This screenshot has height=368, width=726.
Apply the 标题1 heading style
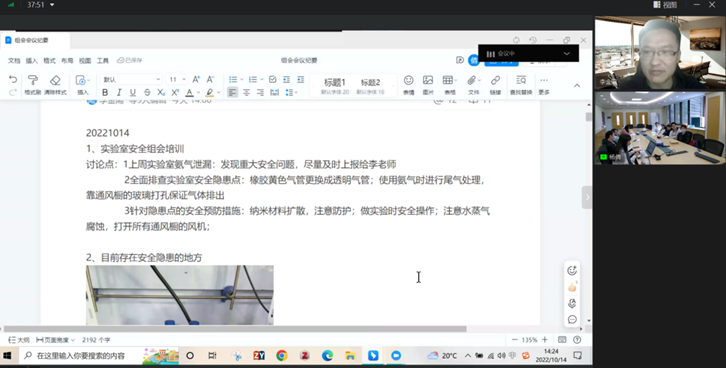pos(335,86)
